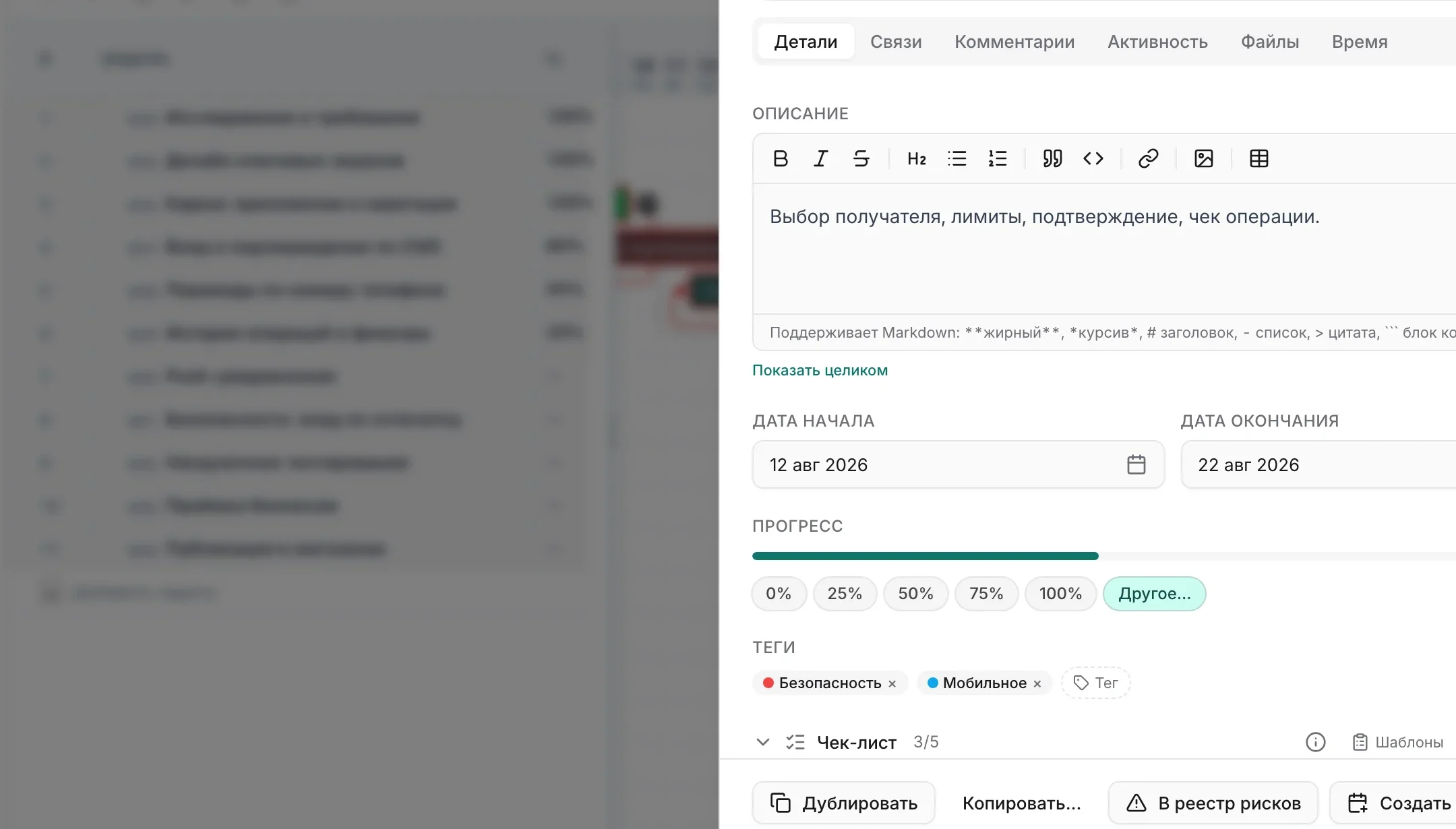
Task: Add task В реестр рисков
Action: point(1213,803)
